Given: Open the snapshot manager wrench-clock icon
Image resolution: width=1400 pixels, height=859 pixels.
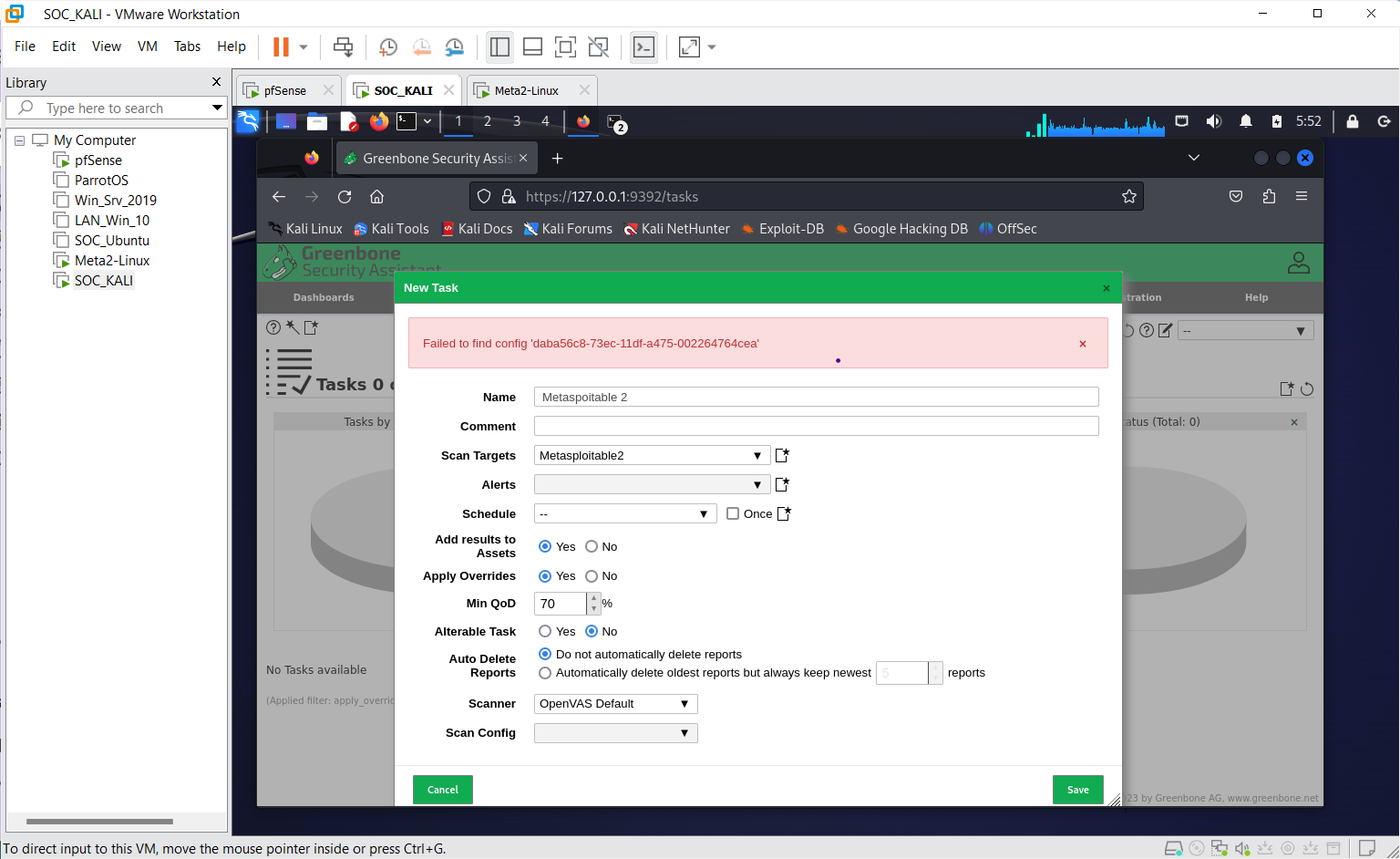Looking at the screenshot, I should coord(454,47).
